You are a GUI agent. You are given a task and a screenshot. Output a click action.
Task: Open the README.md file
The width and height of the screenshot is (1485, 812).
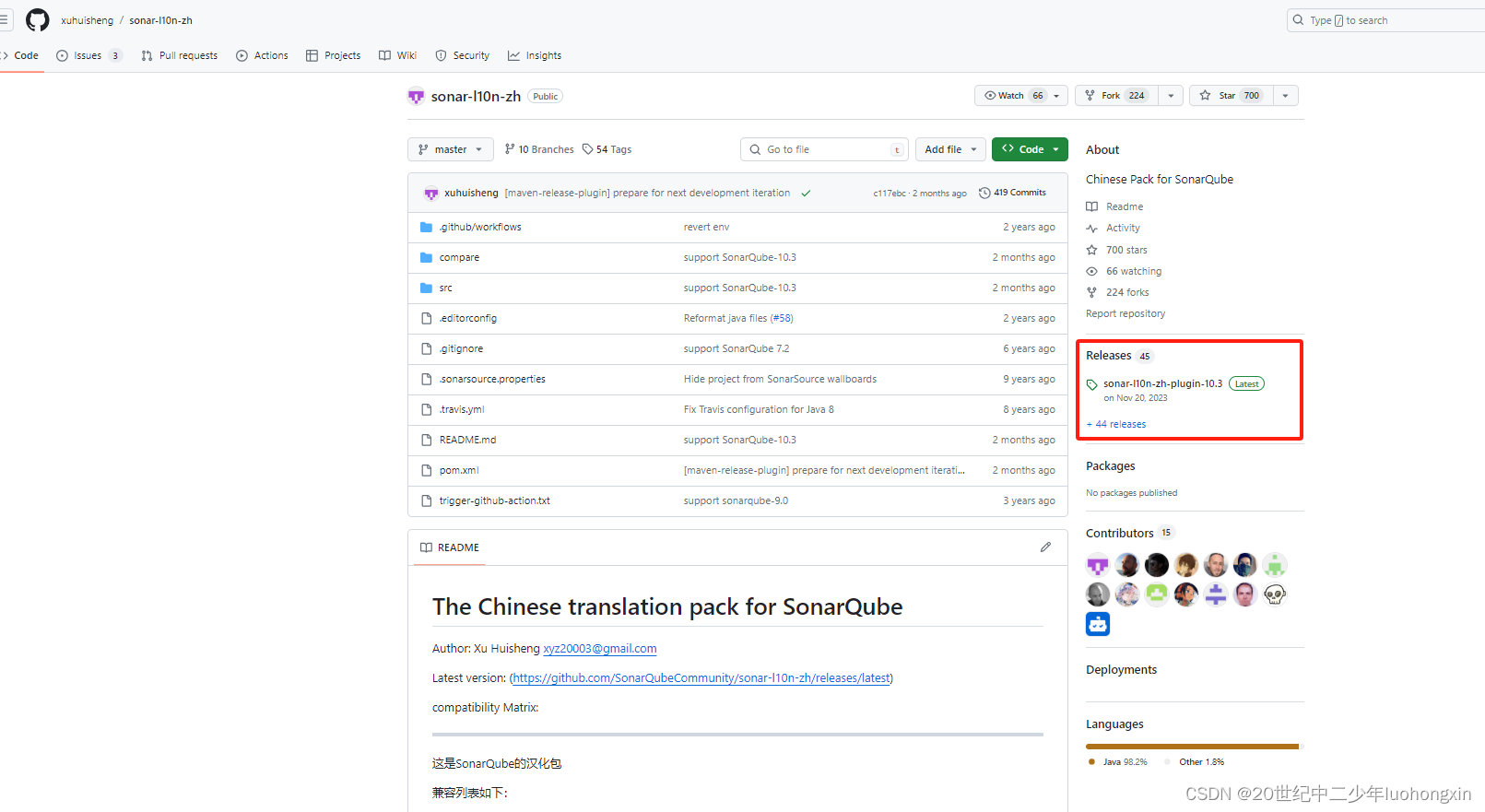click(467, 440)
